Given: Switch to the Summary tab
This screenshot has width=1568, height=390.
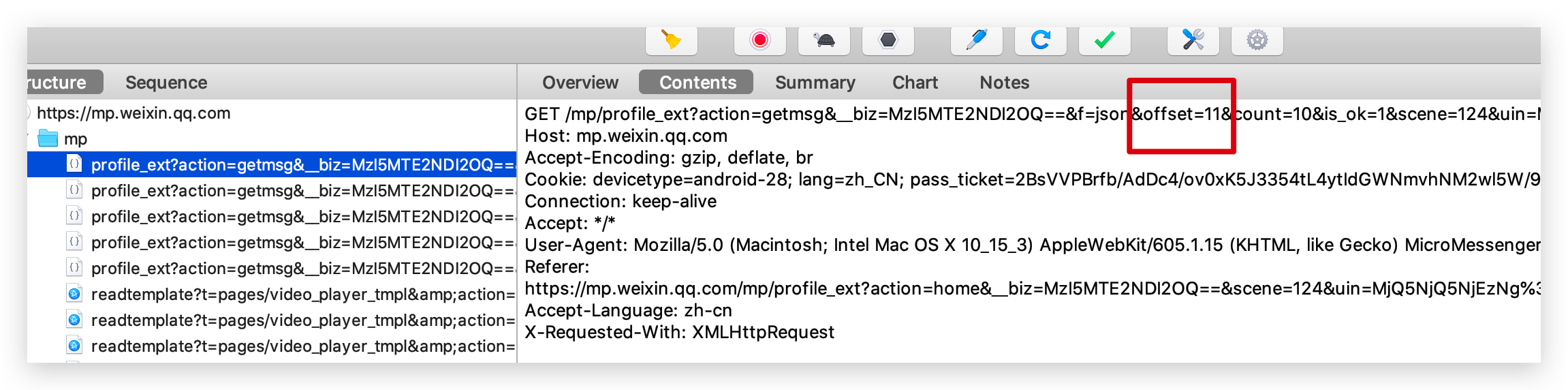Looking at the screenshot, I should [815, 82].
